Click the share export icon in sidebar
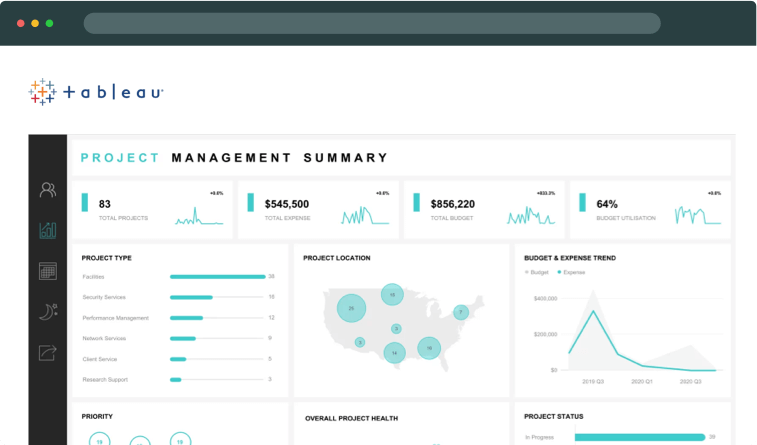 [x=48, y=352]
